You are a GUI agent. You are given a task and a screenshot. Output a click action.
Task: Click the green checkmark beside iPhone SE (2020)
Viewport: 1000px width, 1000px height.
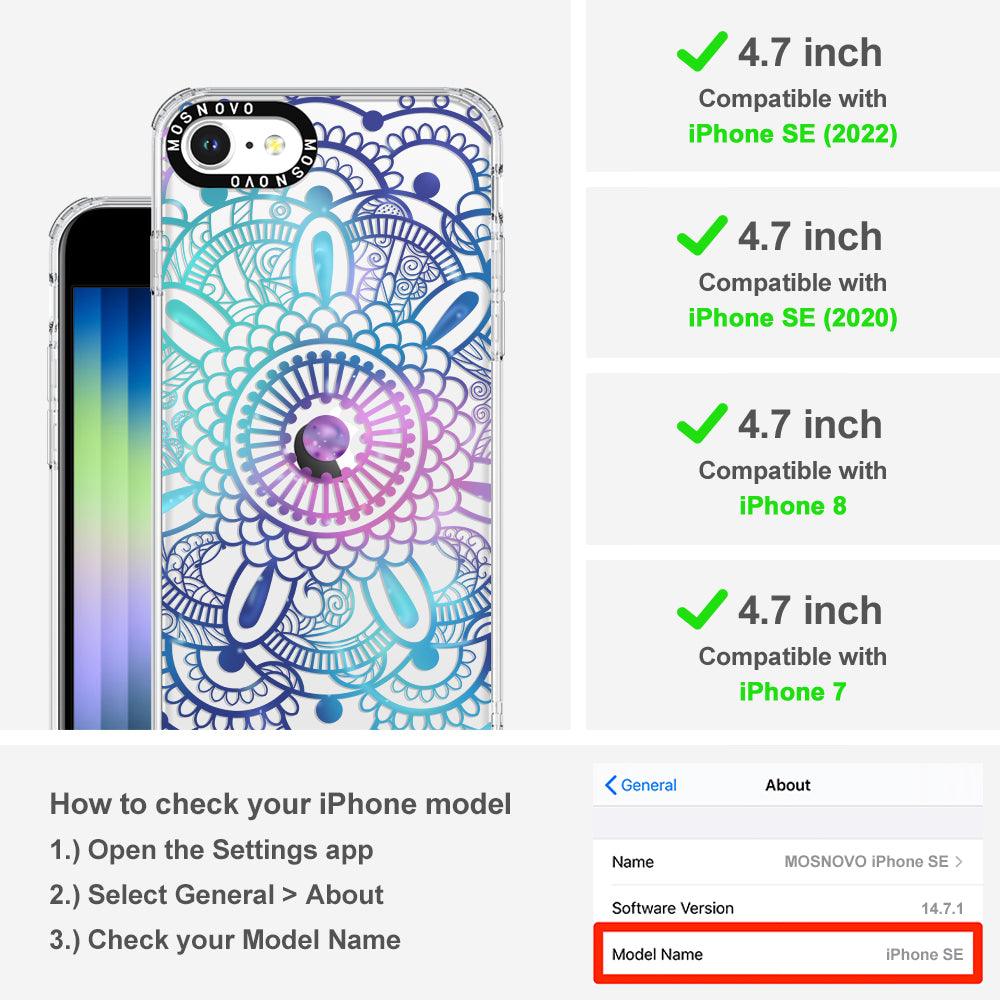[702, 235]
